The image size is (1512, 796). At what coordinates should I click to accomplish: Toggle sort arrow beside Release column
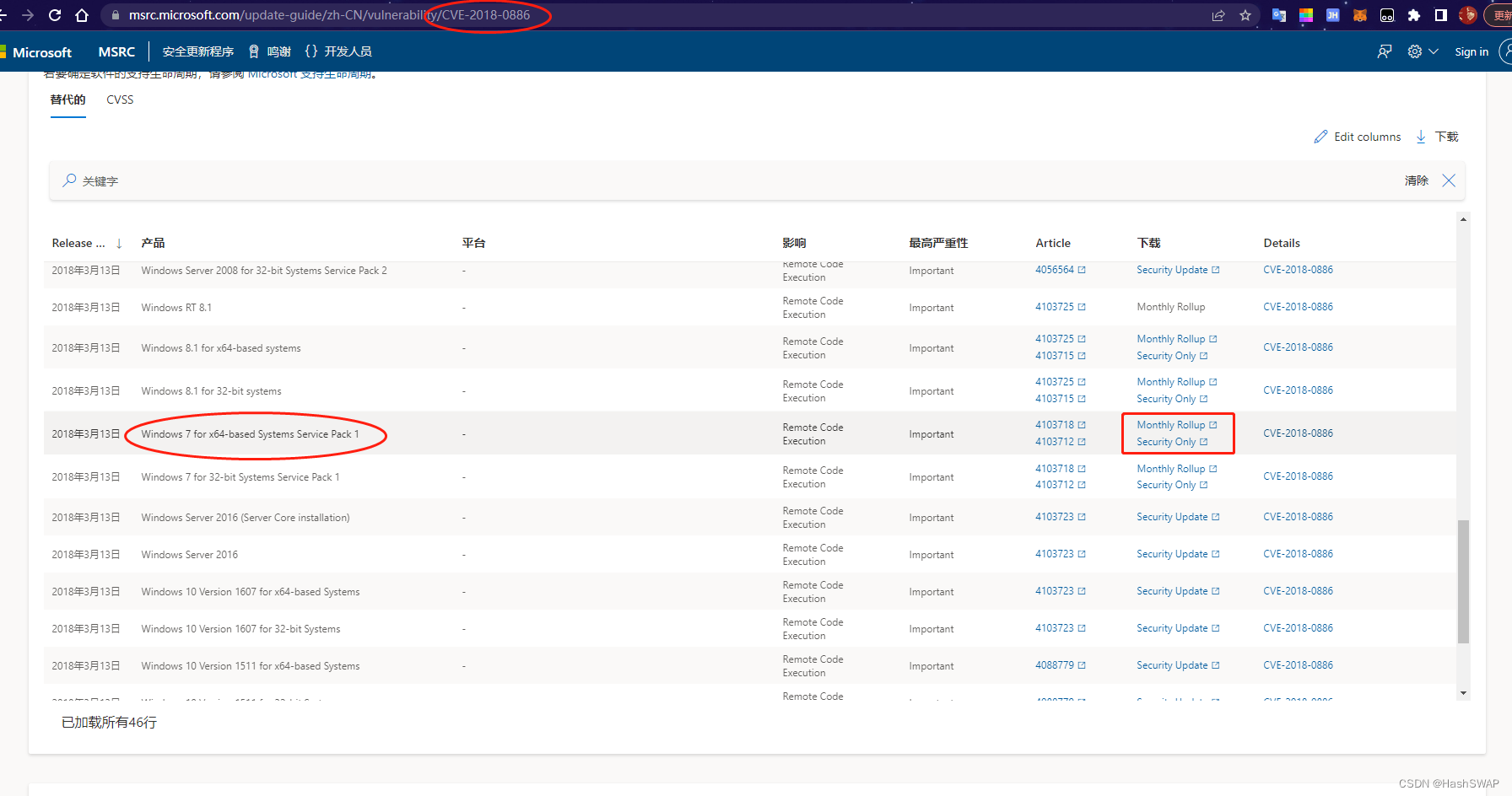coord(119,244)
